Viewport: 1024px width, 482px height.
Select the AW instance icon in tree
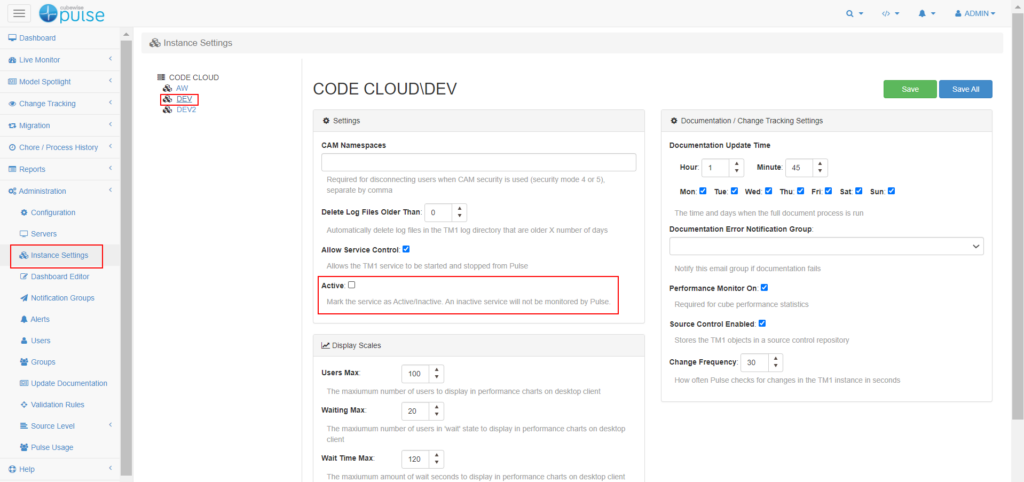(x=167, y=88)
